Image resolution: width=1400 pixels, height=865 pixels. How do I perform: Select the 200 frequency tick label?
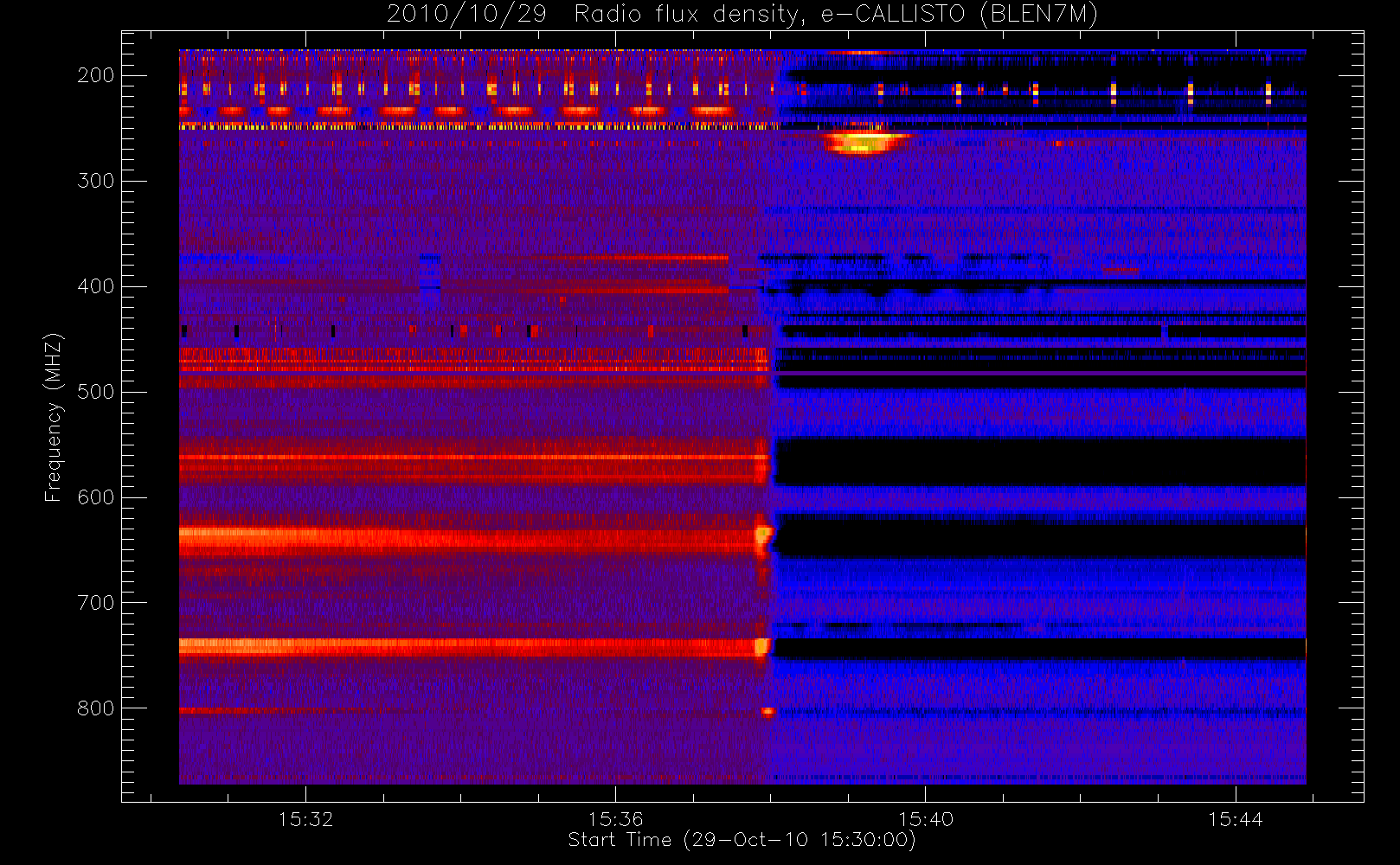(95, 75)
